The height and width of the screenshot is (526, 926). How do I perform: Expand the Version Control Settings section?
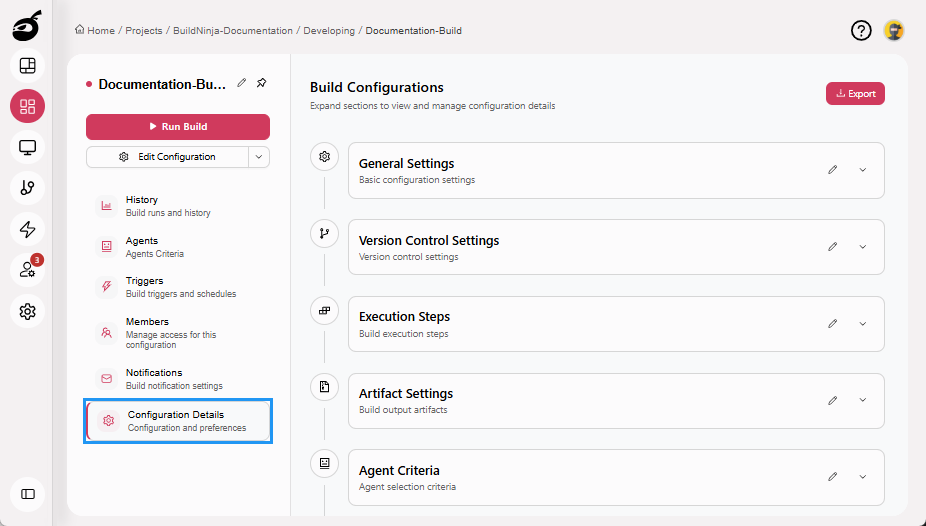(863, 247)
